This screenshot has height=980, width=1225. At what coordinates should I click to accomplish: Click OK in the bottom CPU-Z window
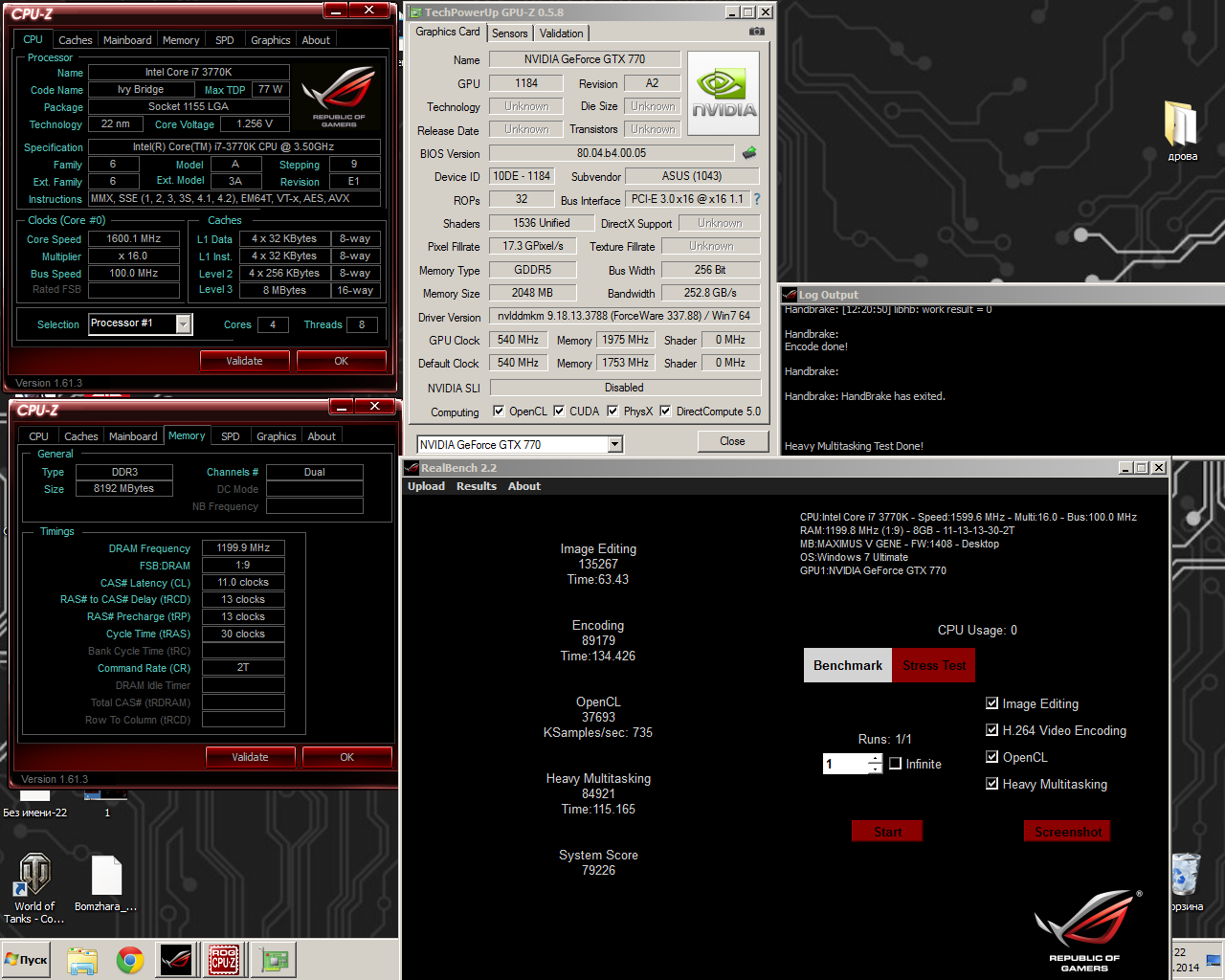[347, 757]
